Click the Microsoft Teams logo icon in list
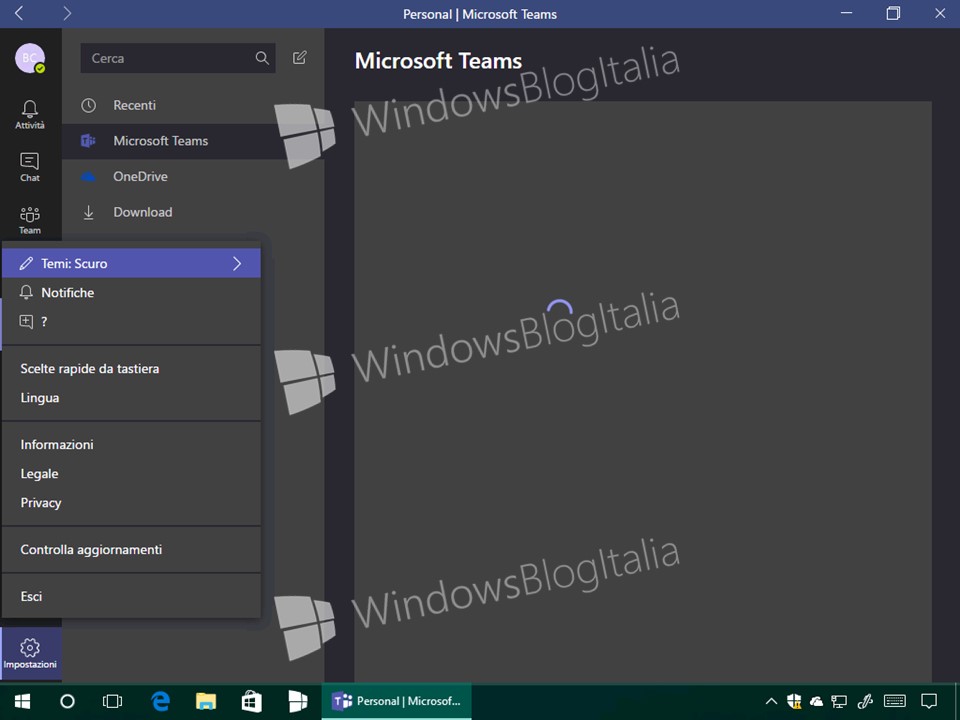The image size is (960, 720). point(89,141)
